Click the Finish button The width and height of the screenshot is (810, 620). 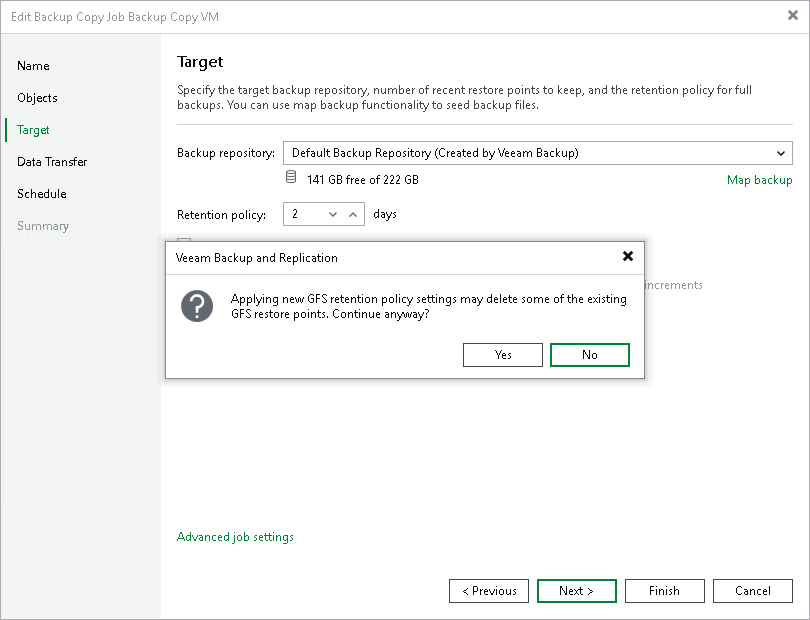(664, 591)
